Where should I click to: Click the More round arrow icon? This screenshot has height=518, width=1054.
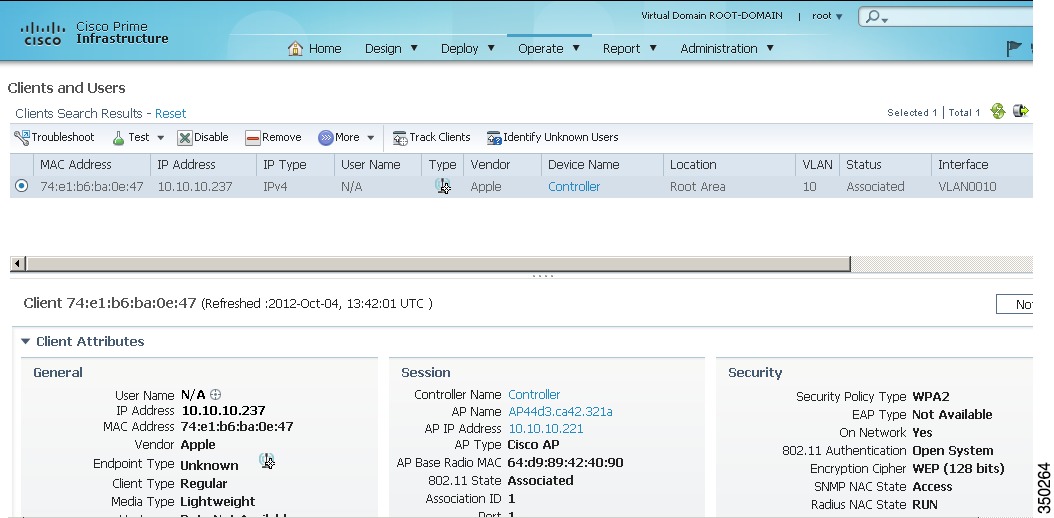(325, 138)
